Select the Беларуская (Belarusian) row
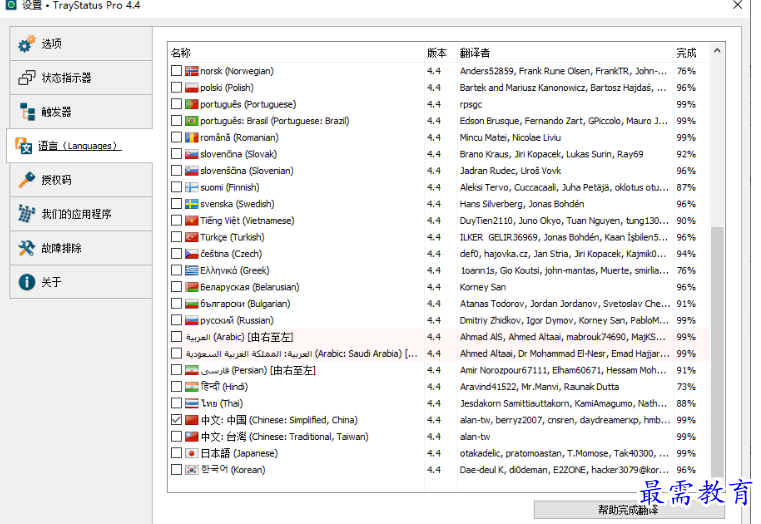The width and height of the screenshot is (761, 524). [438, 287]
